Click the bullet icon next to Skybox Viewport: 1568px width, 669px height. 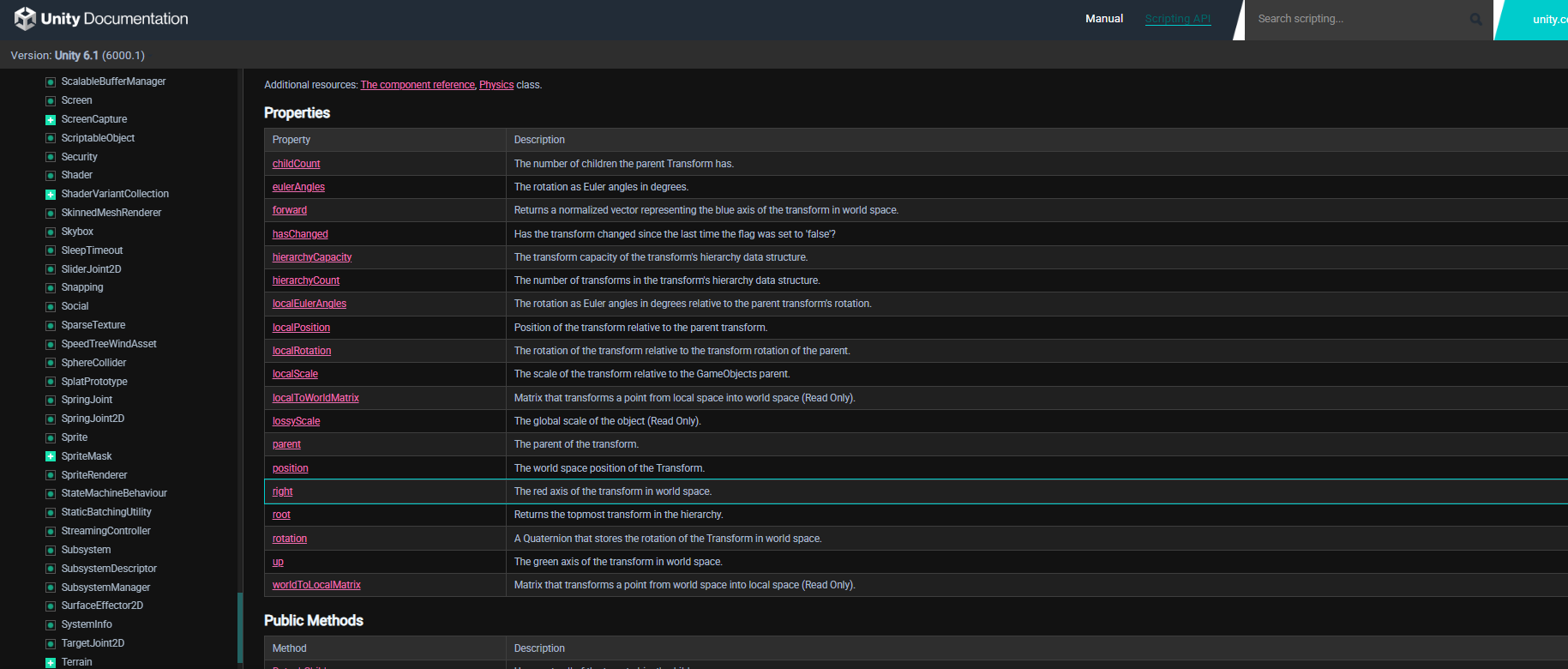click(x=51, y=232)
